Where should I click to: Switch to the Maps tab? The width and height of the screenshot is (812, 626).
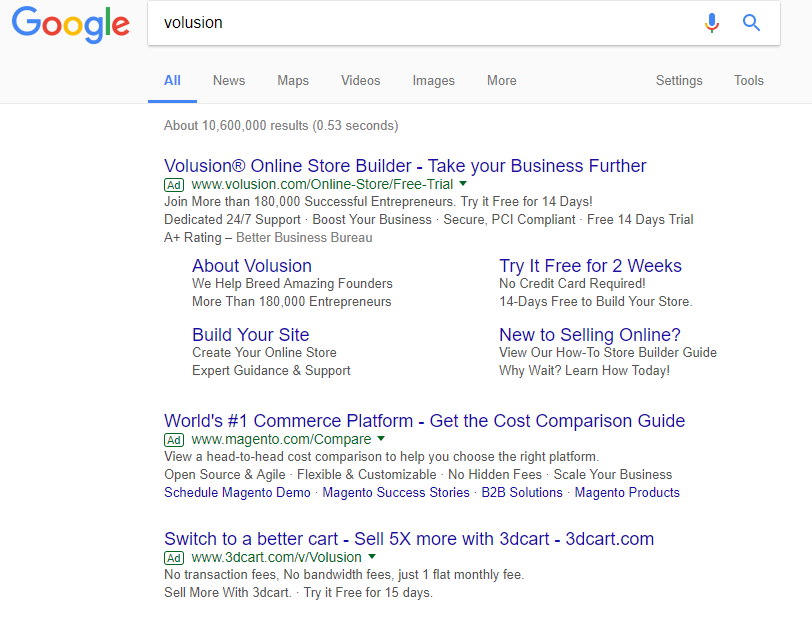point(293,80)
